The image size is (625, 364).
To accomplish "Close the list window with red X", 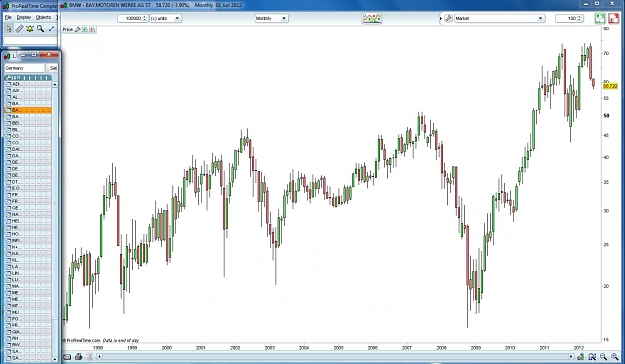I will click(x=49, y=55).
